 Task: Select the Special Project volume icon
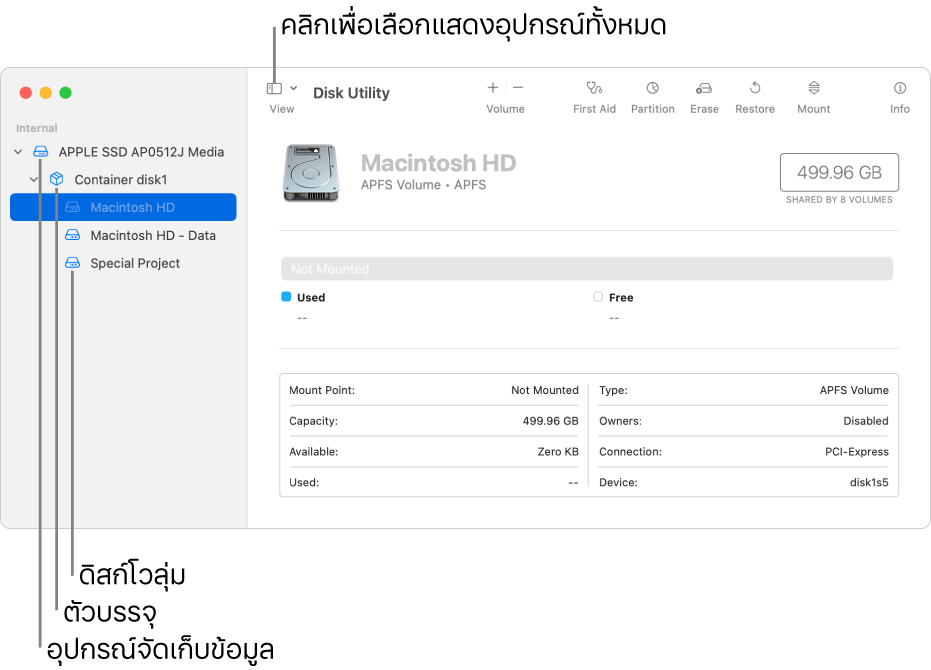tap(72, 263)
